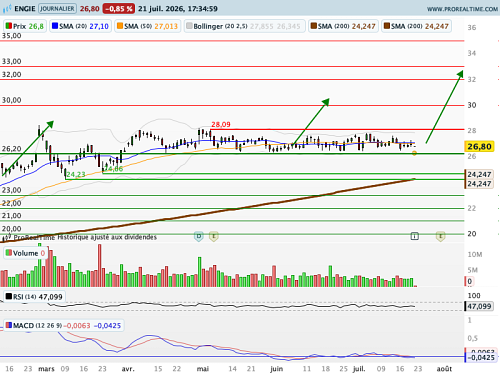Open the info marker icon near July
The height and width of the screenshot is (375, 500).
(x=414, y=236)
